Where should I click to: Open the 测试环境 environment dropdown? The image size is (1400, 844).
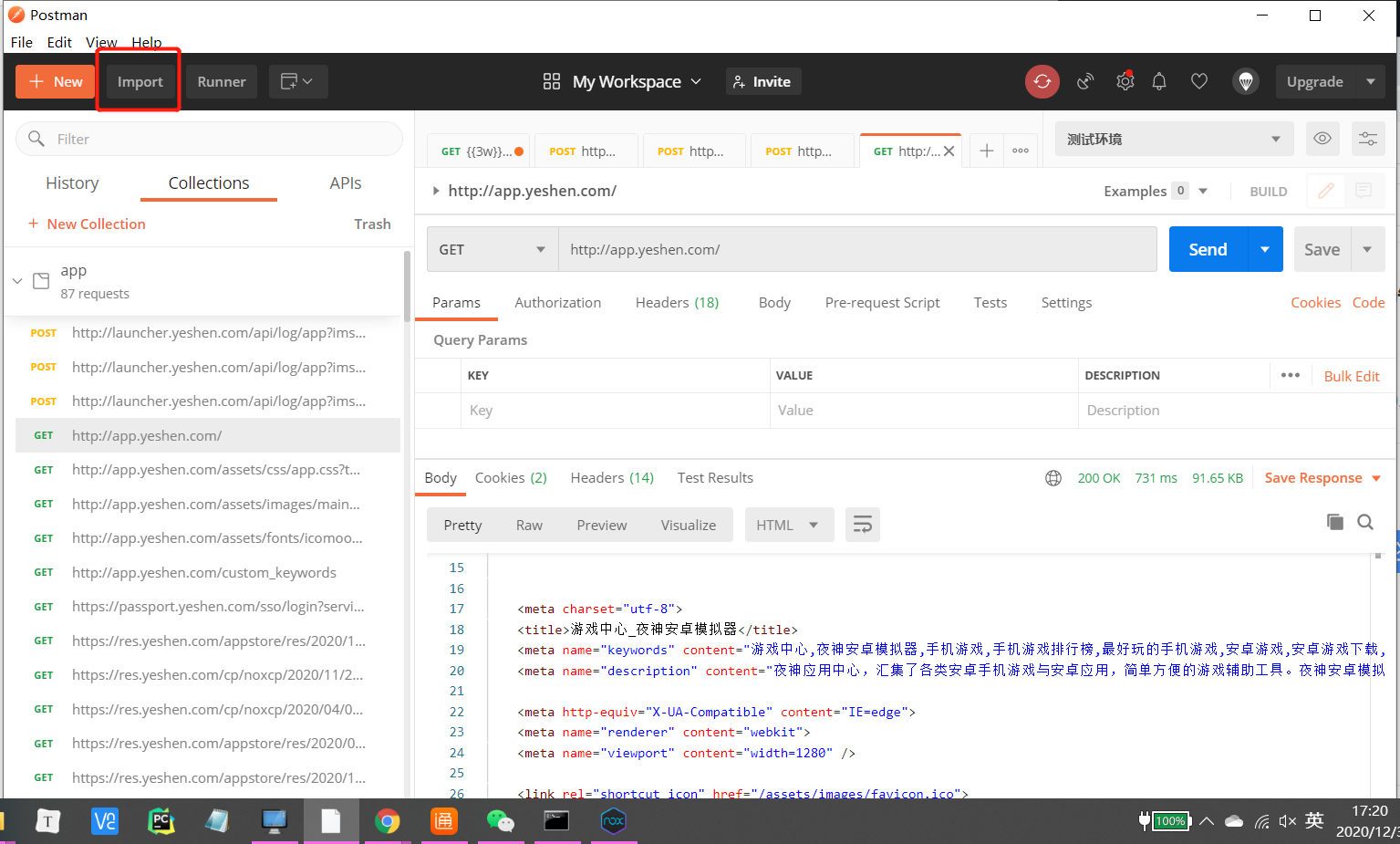pos(1174,139)
